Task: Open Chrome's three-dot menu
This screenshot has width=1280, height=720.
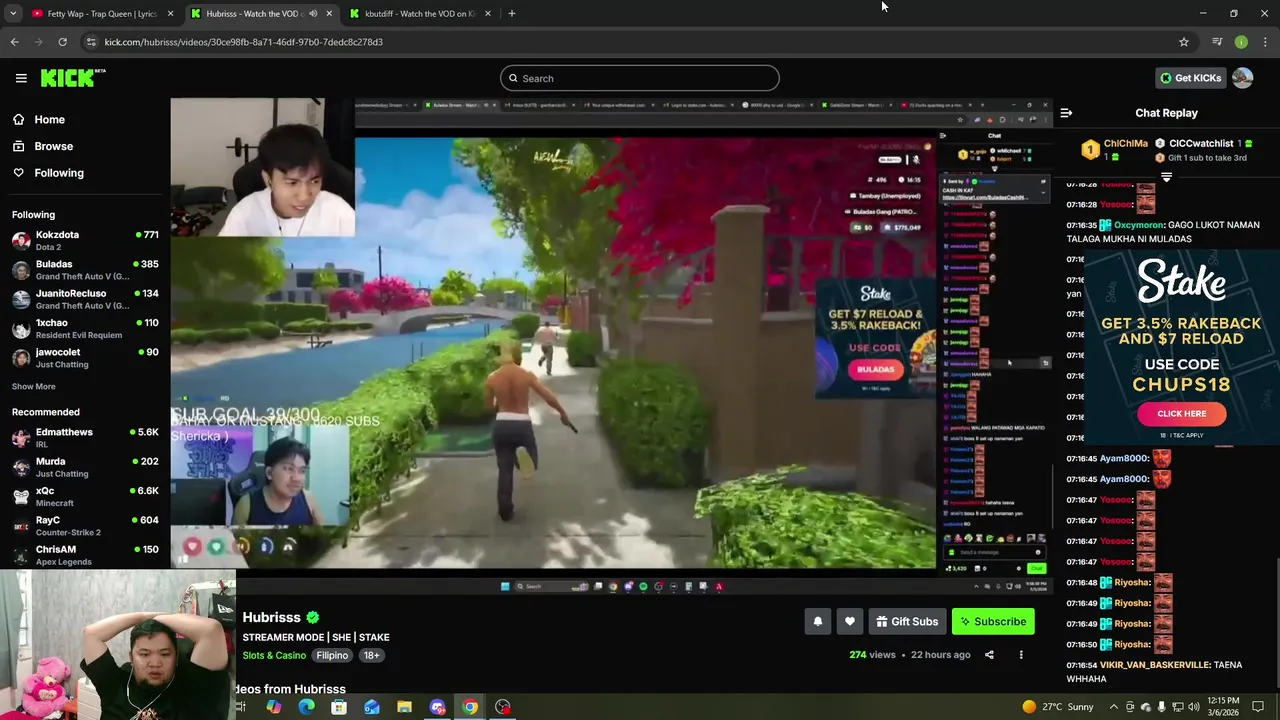Action: 1266,42
